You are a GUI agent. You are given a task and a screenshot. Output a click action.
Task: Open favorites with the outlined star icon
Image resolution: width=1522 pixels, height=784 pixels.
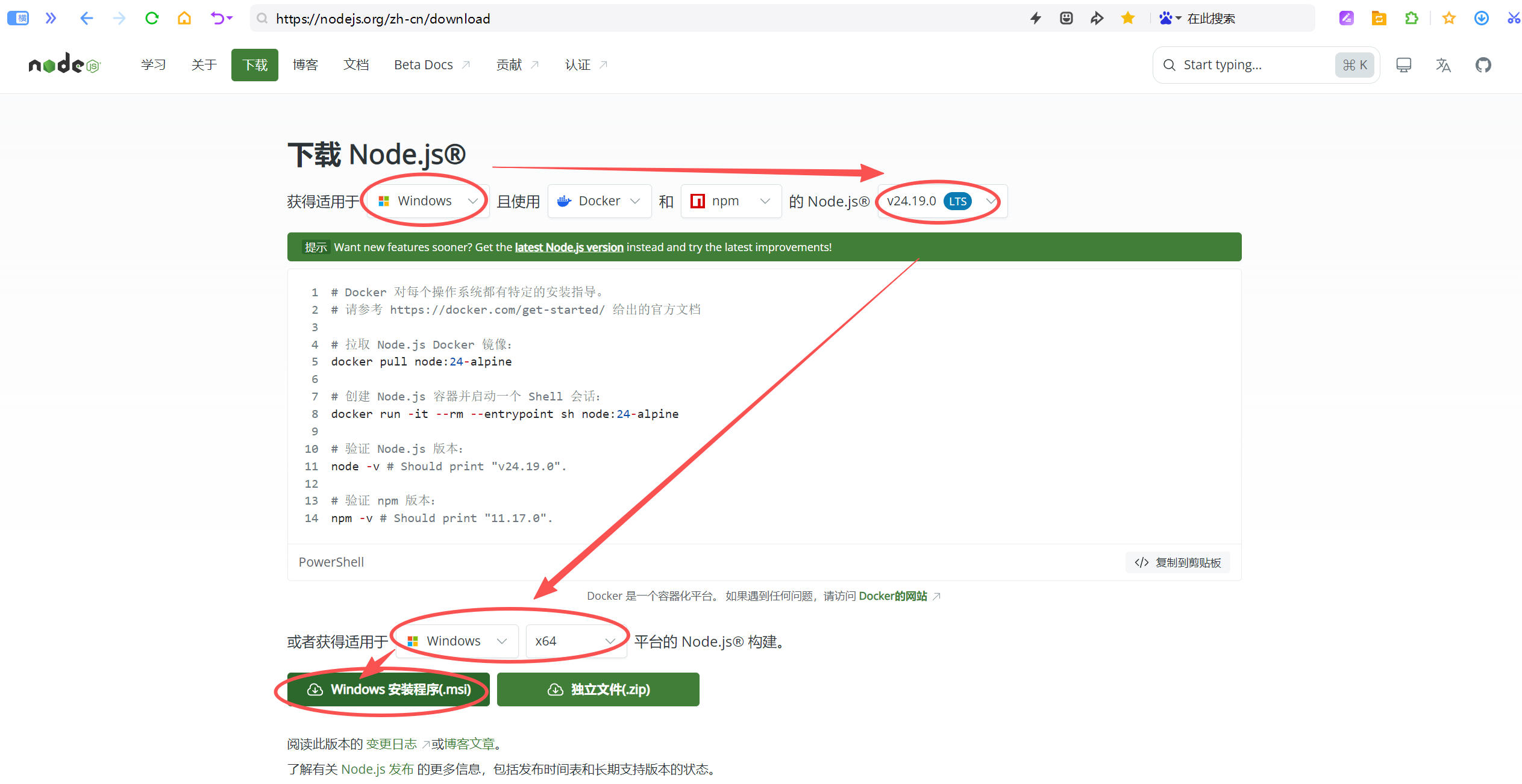[x=1449, y=18]
